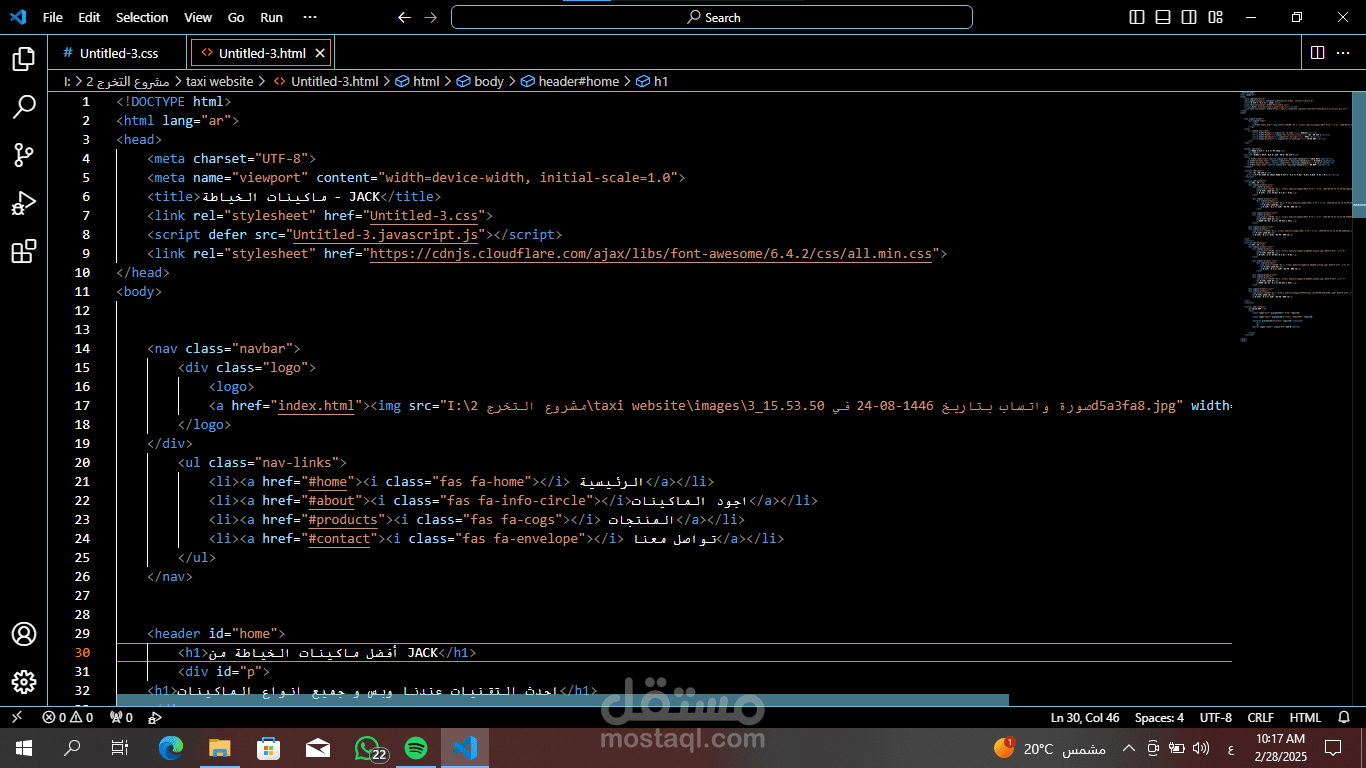
Task: Show more menus via the title bar ellipsis
Action: click(x=310, y=17)
